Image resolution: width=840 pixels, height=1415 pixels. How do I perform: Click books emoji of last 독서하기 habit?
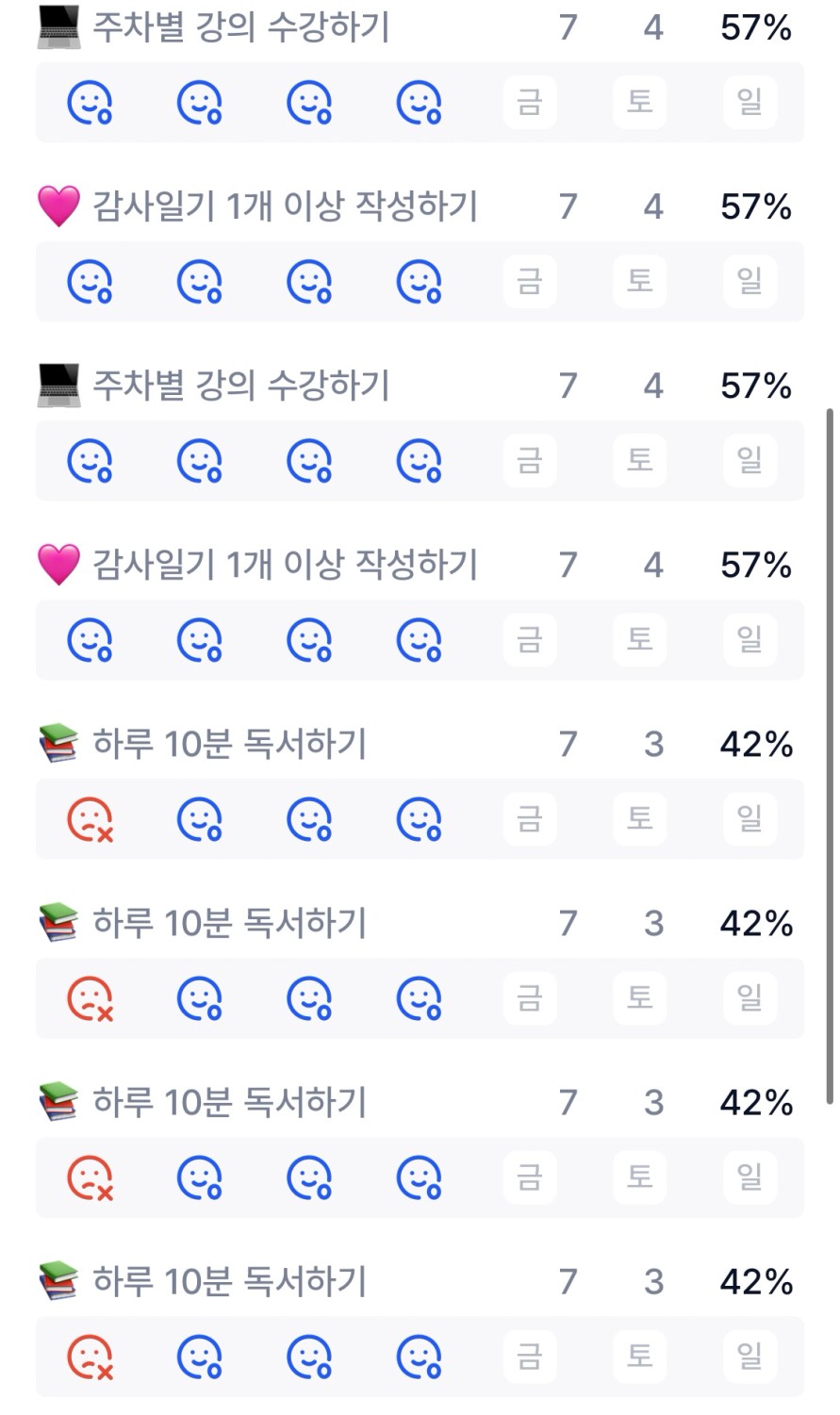(58, 1281)
